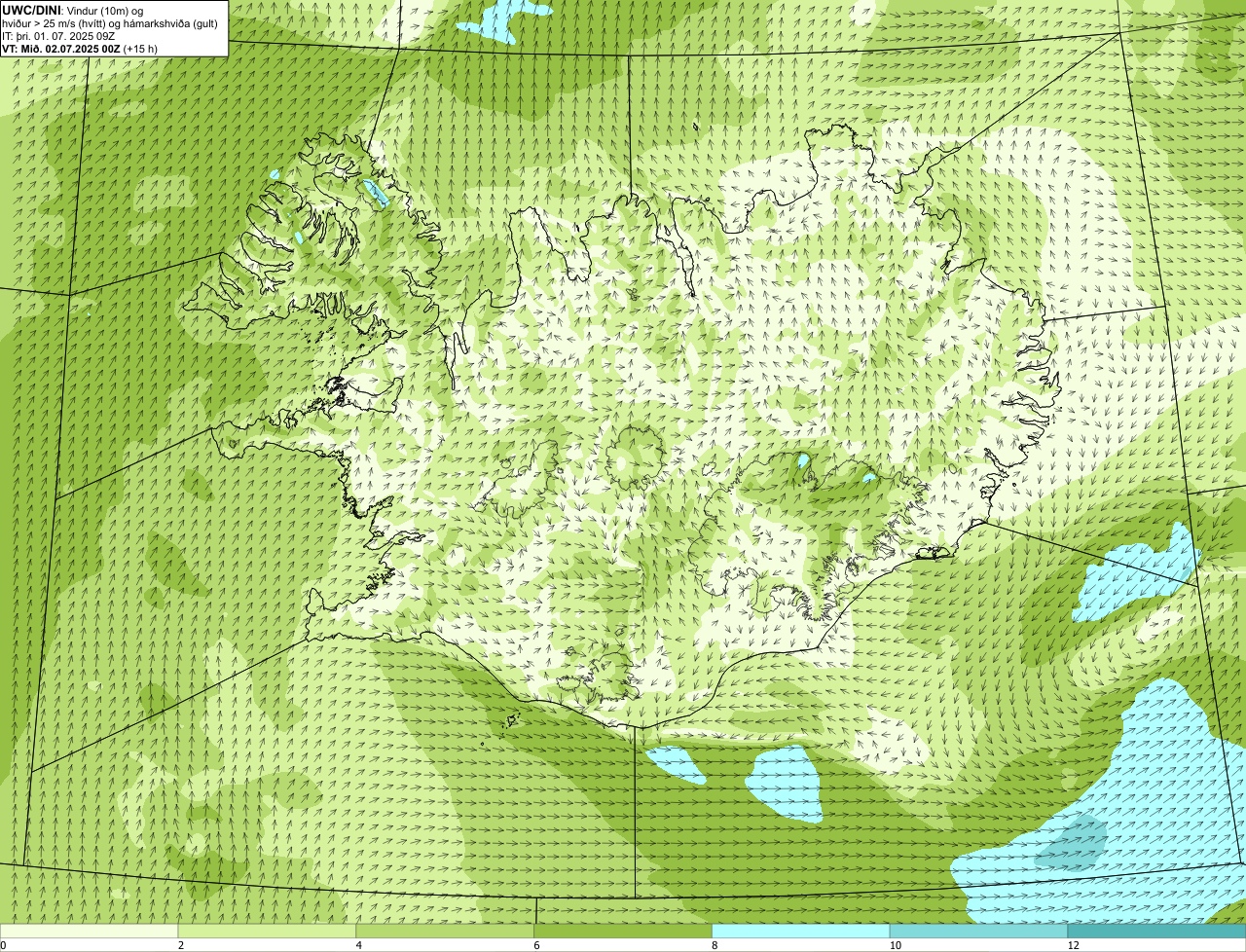The height and width of the screenshot is (952, 1246).
Task: Click the '4' label on the color scale
Action: (358, 945)
